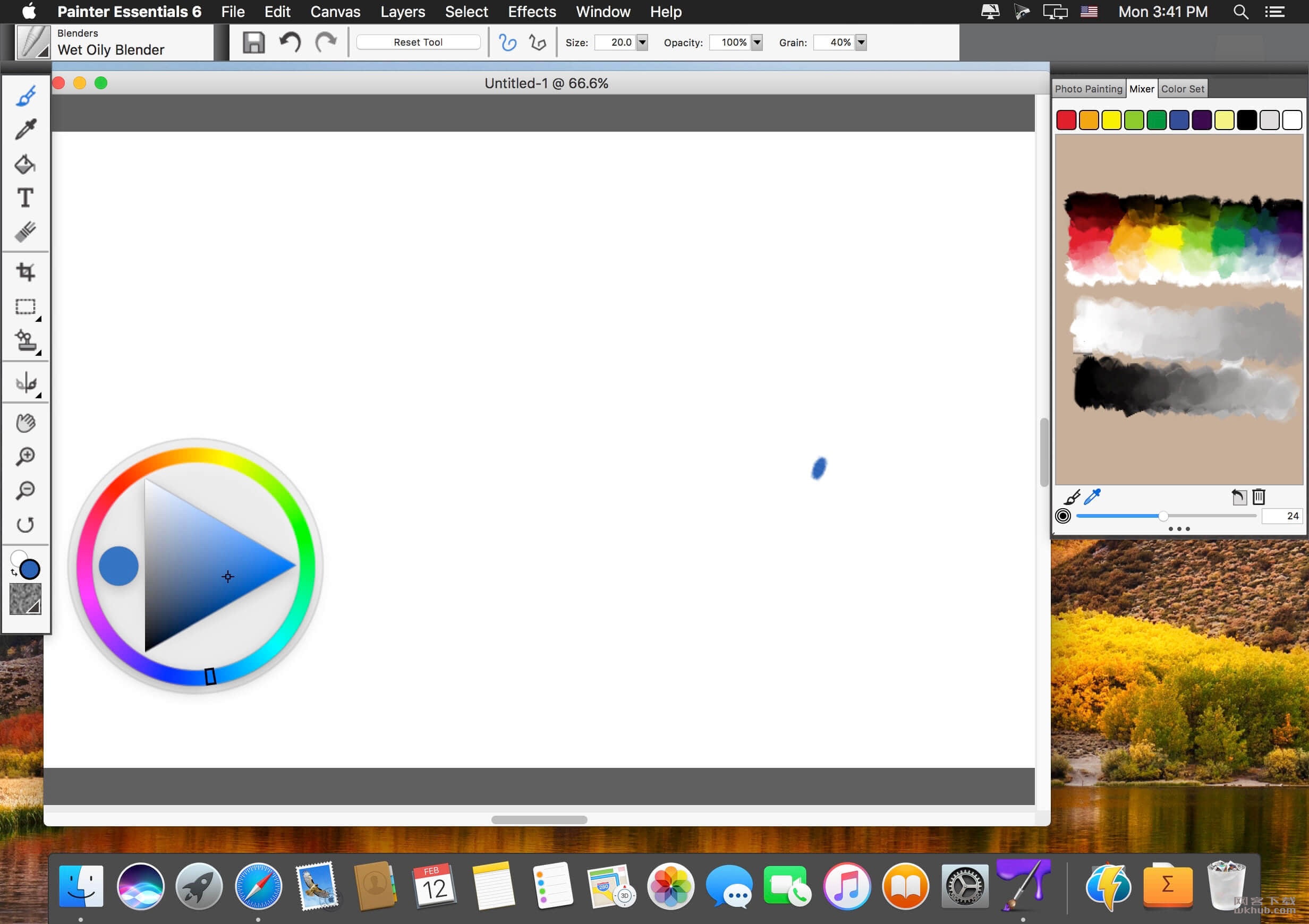Click the Painter Essentials 6 app menu
The height and width of the screenshot is (924, 1309).
130,11
